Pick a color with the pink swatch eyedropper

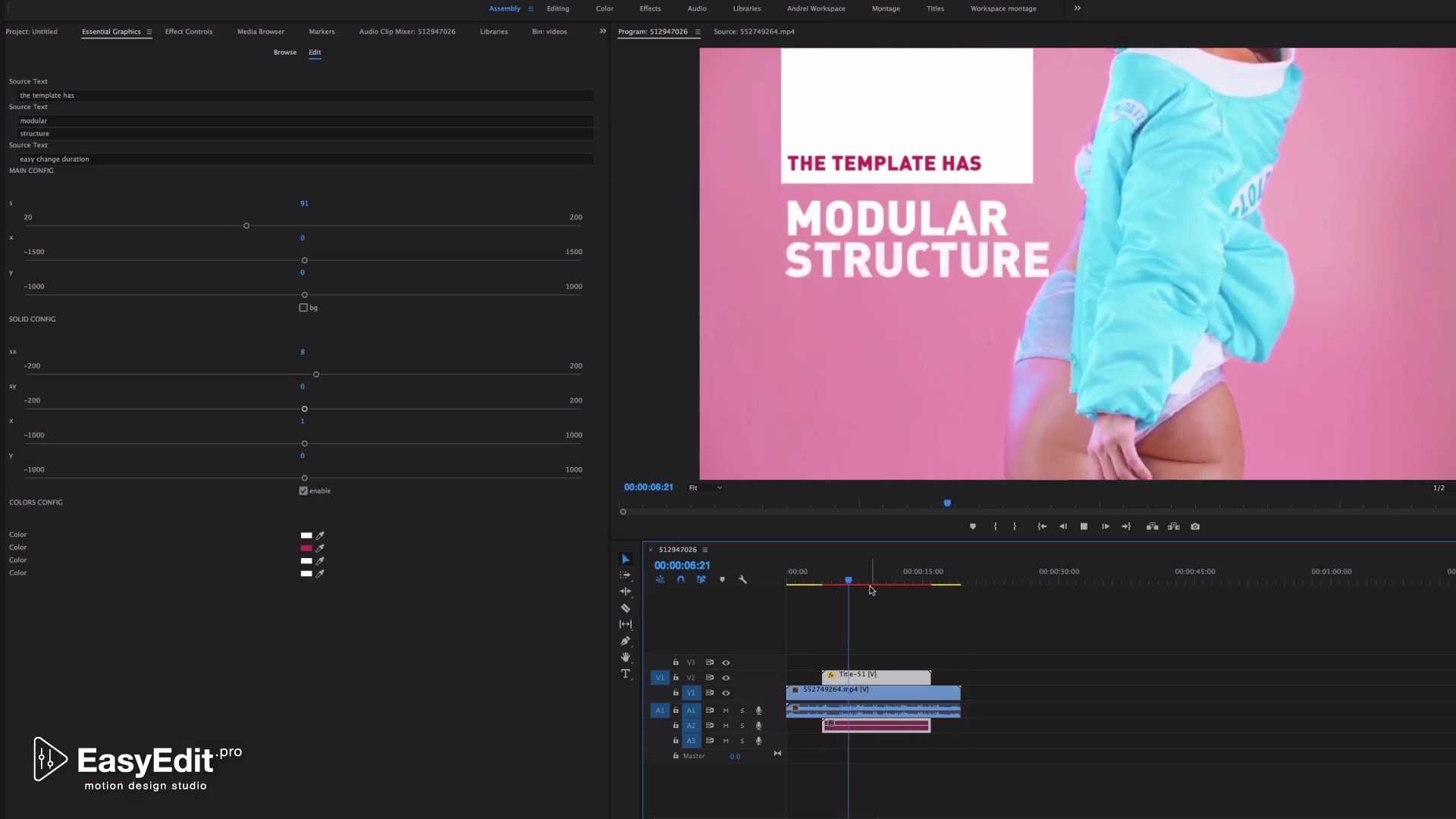tap(320, 548)
